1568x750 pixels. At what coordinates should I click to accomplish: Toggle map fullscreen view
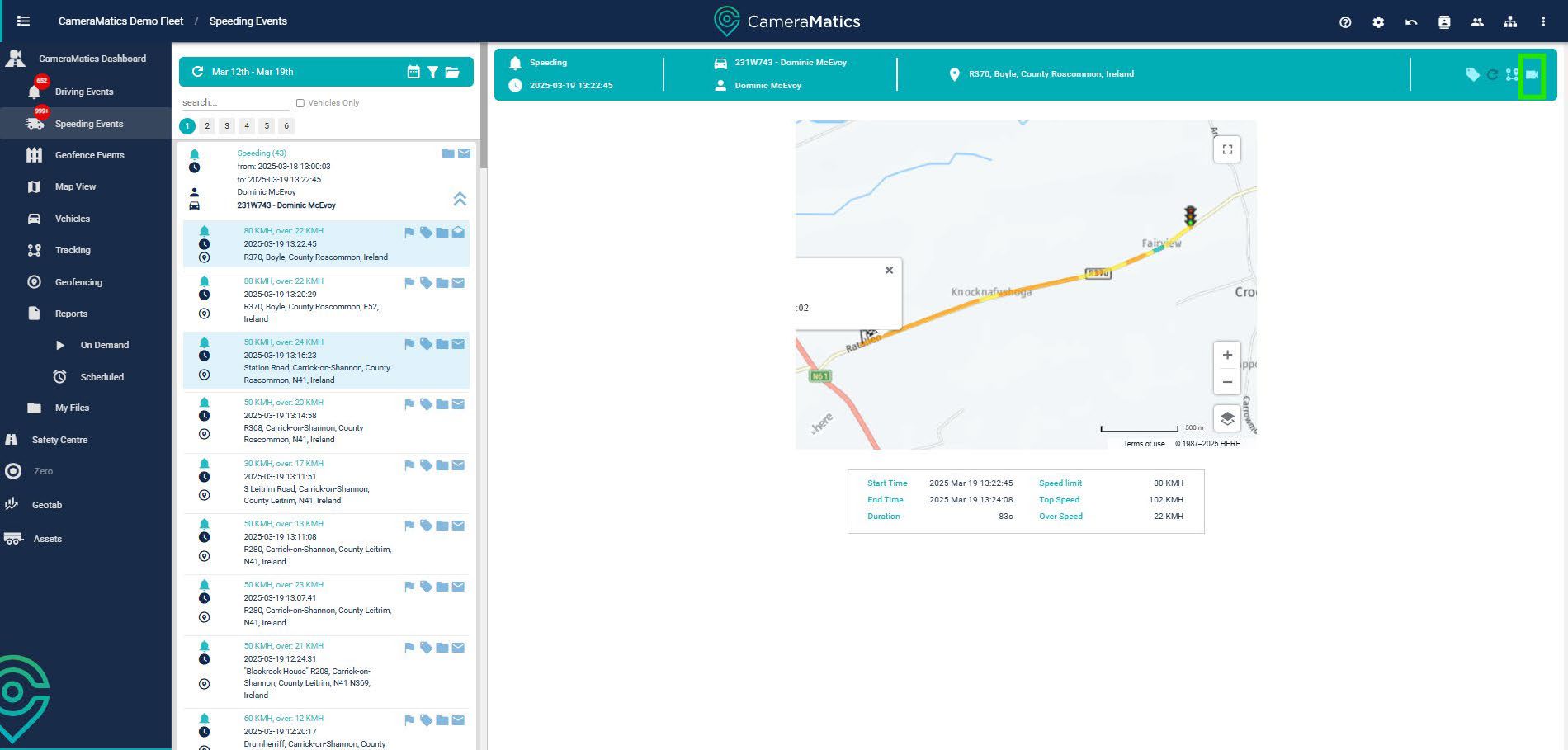click(1227, 149)
